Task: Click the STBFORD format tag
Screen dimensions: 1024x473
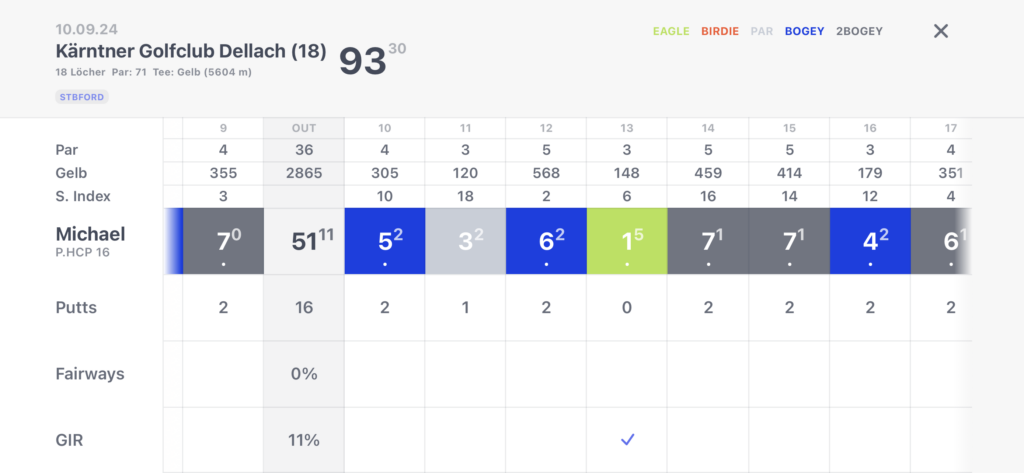Action: coord(82,97)
